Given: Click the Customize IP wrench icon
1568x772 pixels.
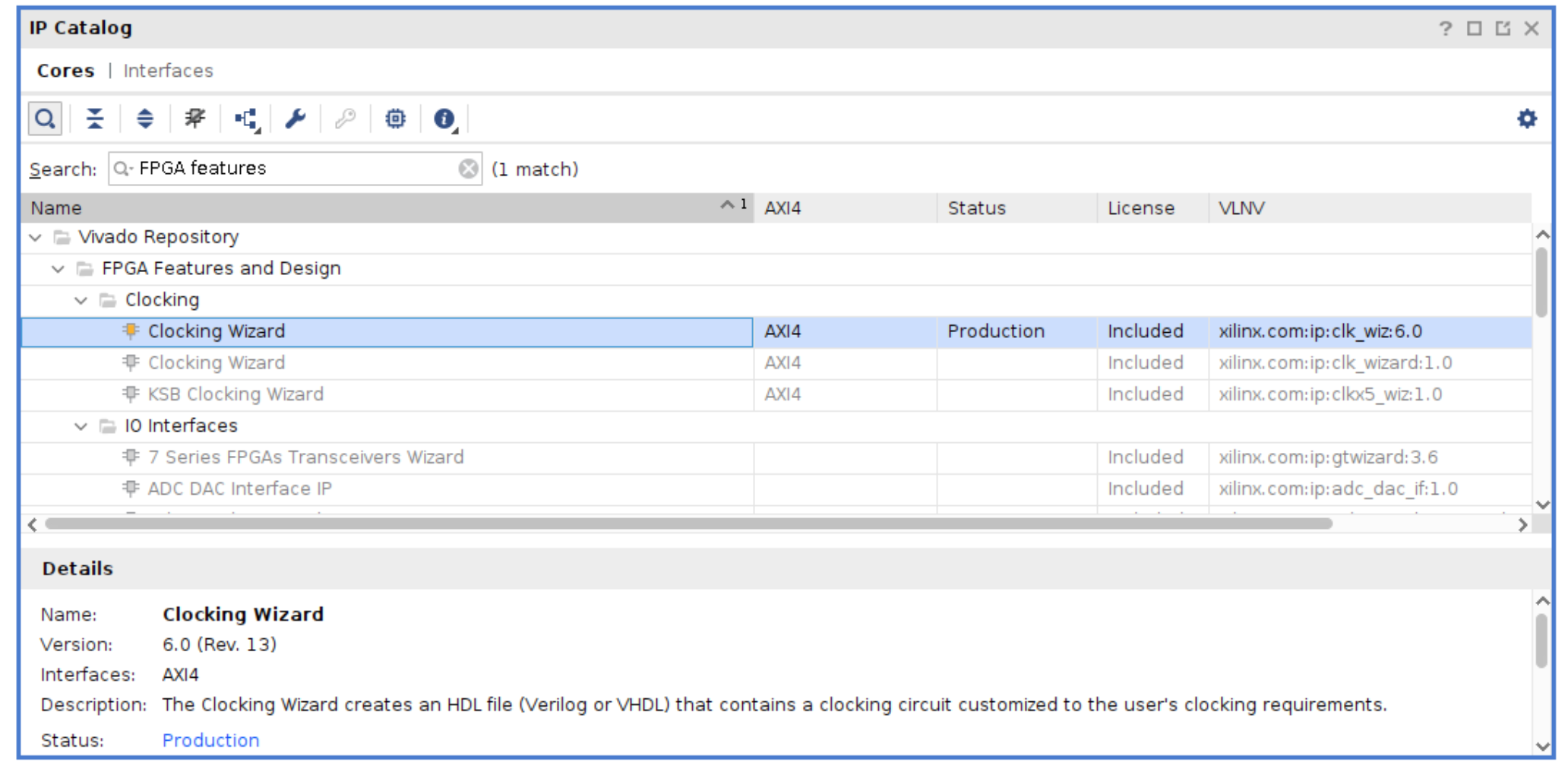Looking at the screenshot, I should click(x=296, y=119).
